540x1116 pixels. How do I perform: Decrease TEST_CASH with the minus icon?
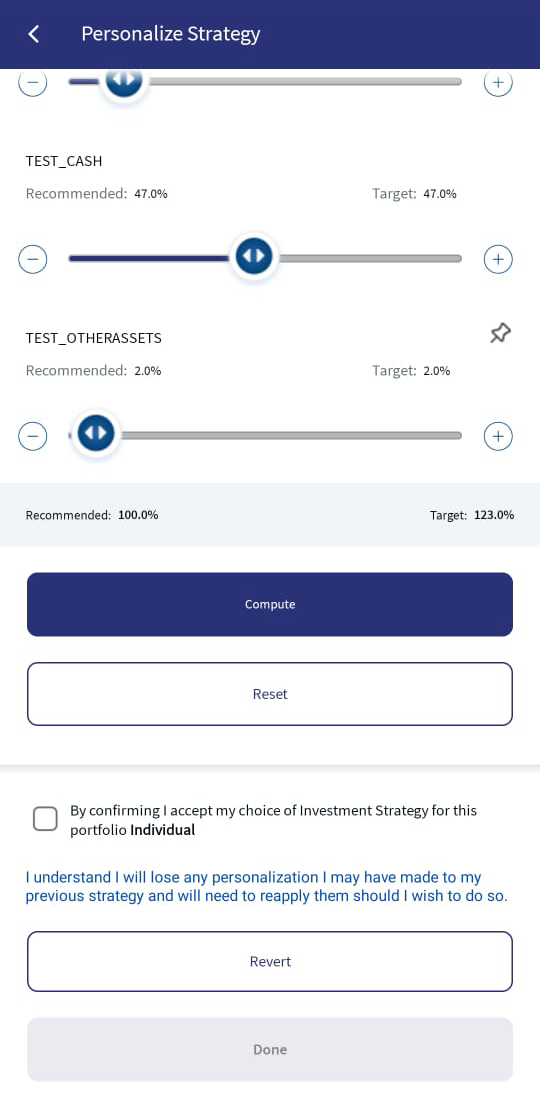[33, 258]
